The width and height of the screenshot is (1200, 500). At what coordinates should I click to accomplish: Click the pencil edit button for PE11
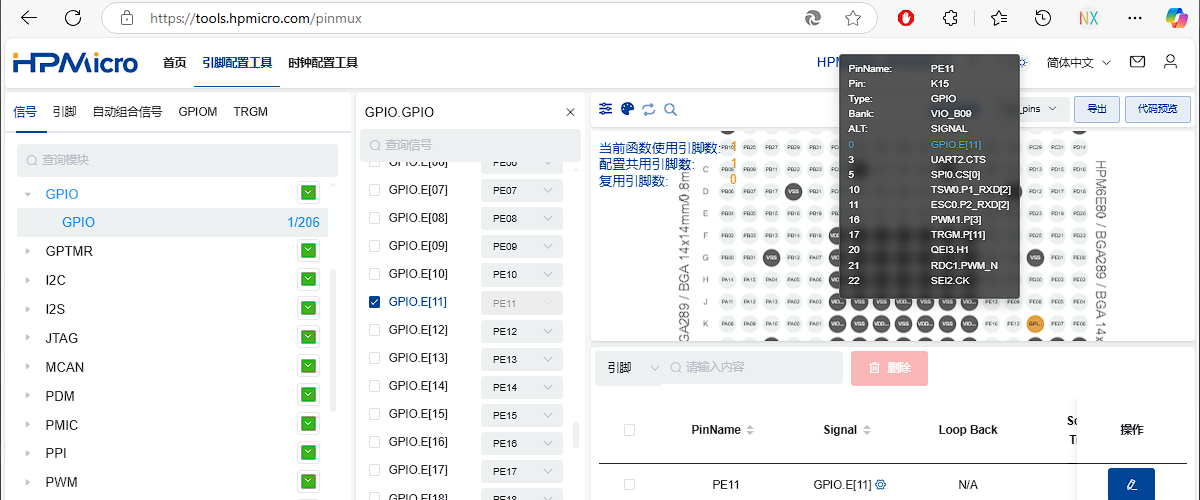1131,484
